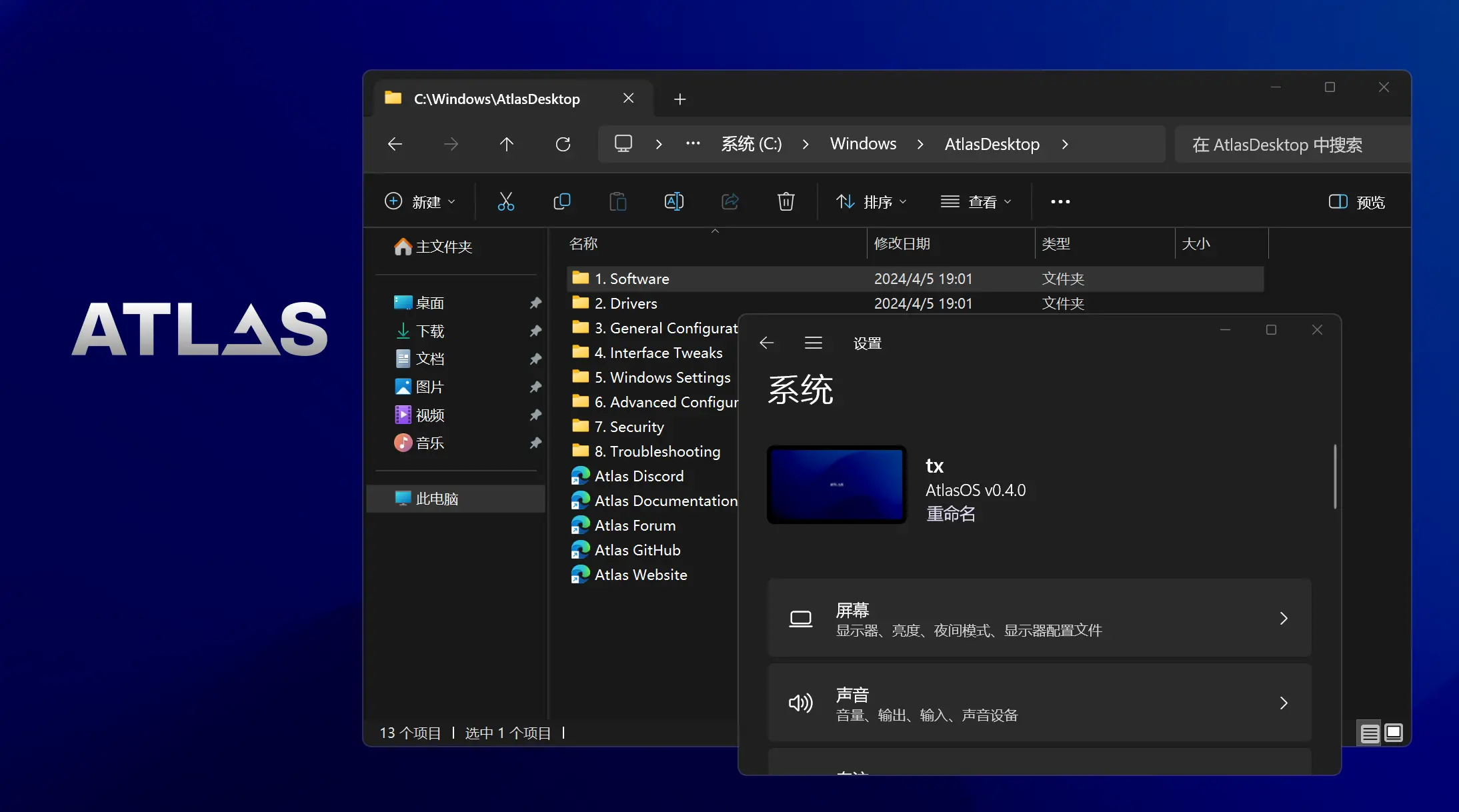Viewport: 1459px width, 812px height.
Task: Unpin Music using its pin icon
Action: pos(535,443)
